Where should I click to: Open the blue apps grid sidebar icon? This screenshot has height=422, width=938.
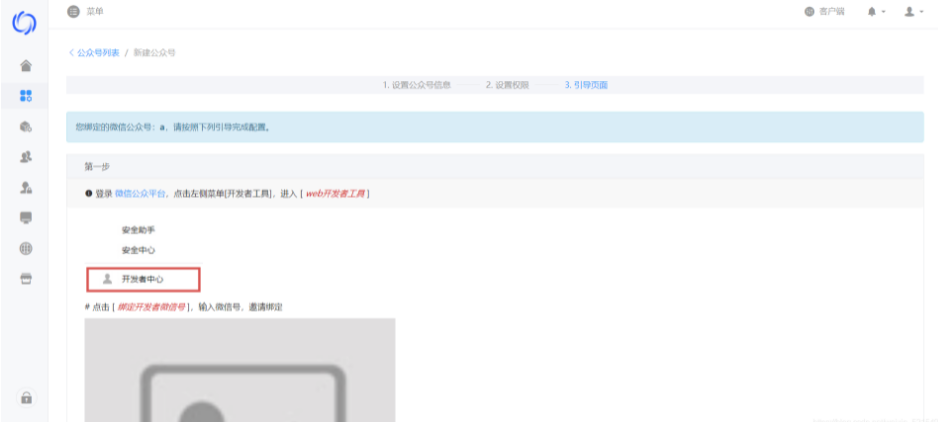coord(26,96)
